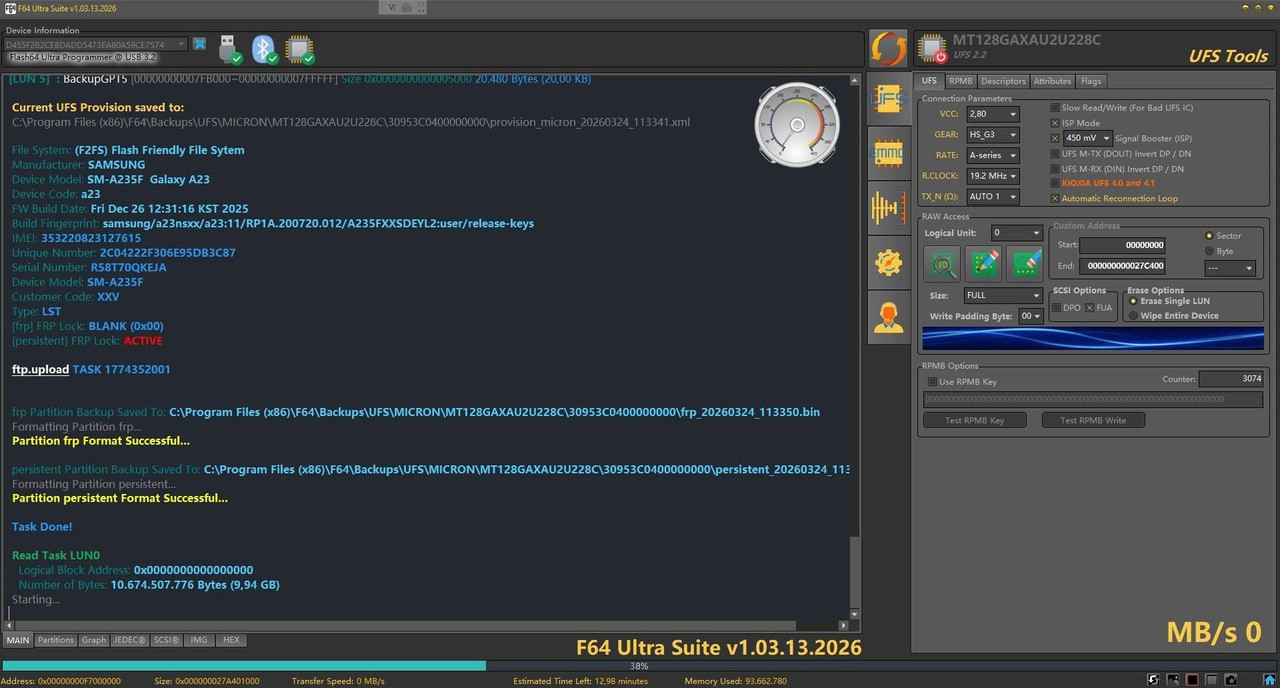Click the Start address input field
Screen dimensions: 1280x688
(1122, 245)
